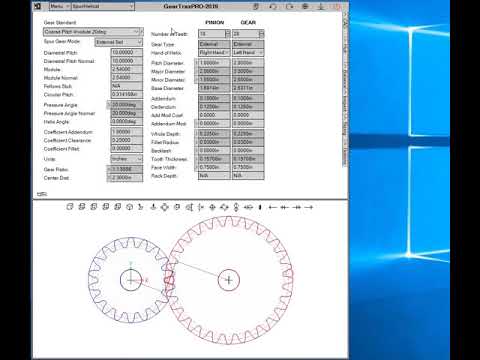
Task: Click the single right arrow rotate icon
Action: (309, 207)
